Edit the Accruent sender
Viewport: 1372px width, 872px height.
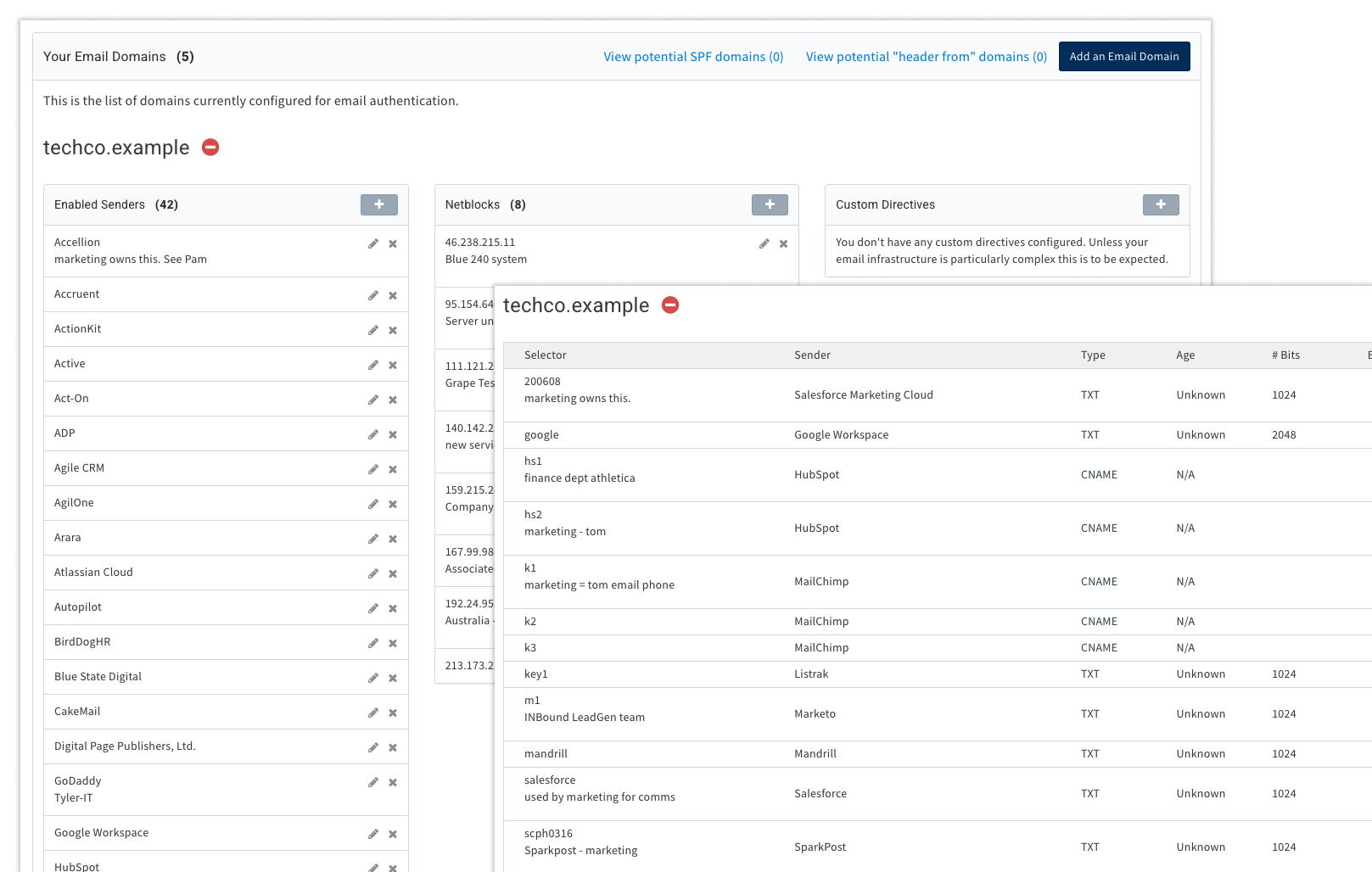373,295
